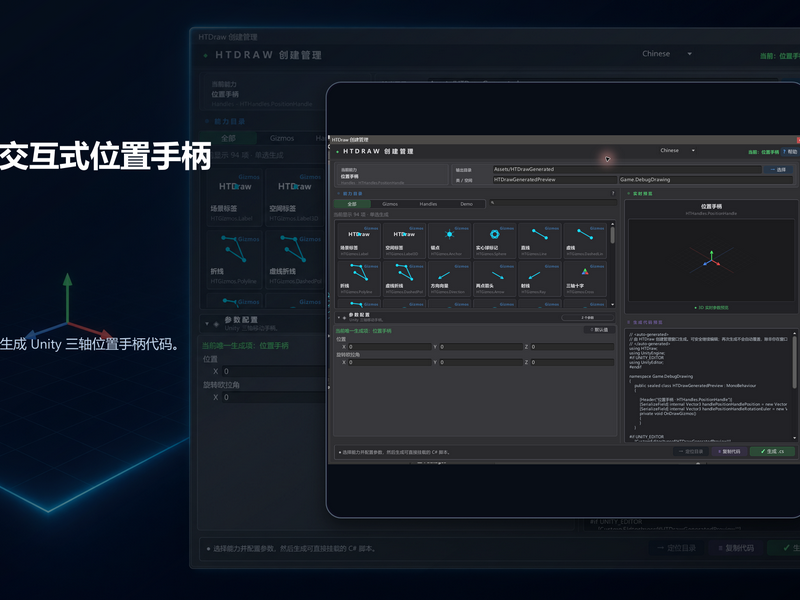Click the code preview scrollbar down arrow
Screen dimensions: 800x600
(x=794, y=438)
